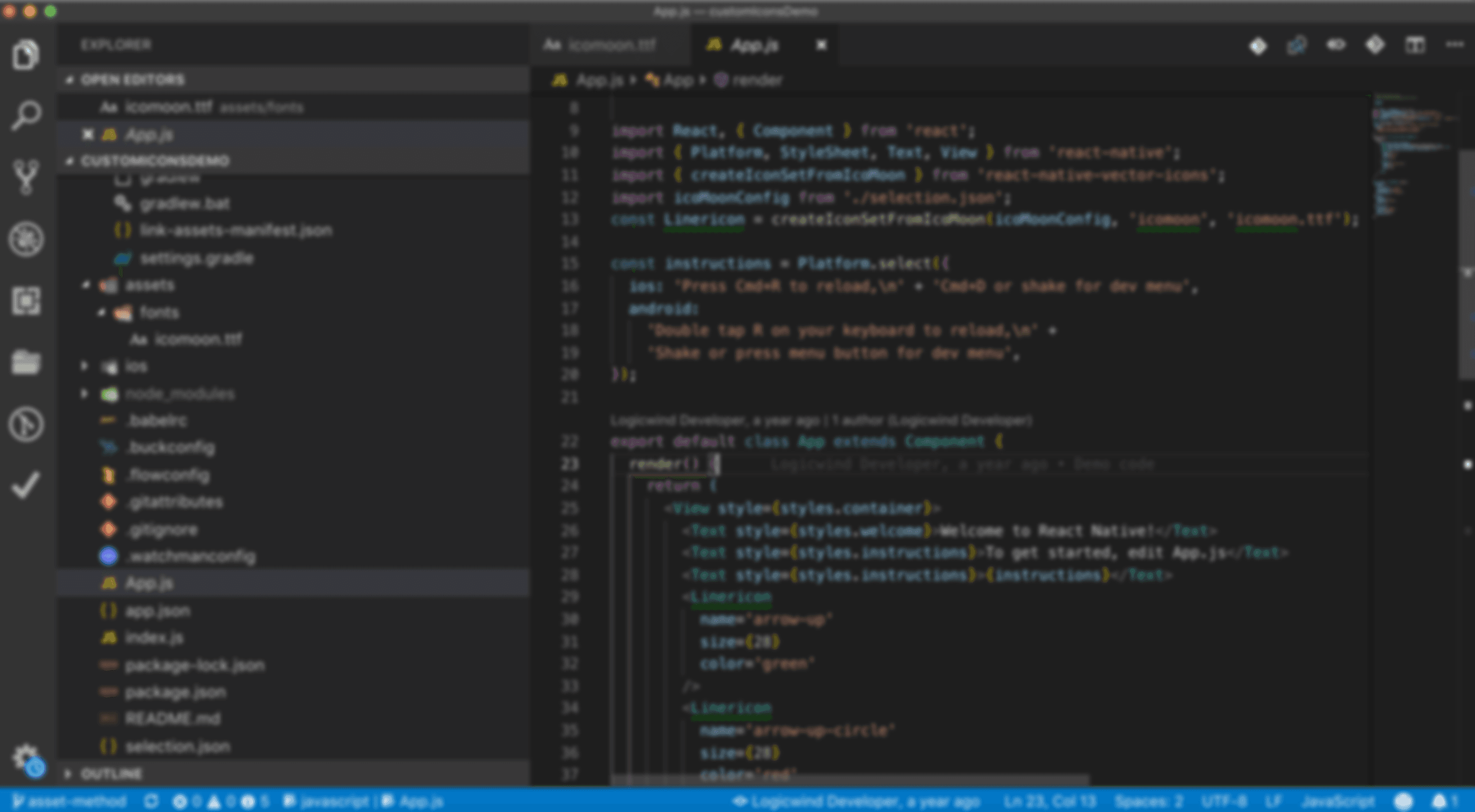Click split editor icon in toolbar
Image resolution: width=1475 pixels, height=812 pixels.
[x=1415, y=45]
